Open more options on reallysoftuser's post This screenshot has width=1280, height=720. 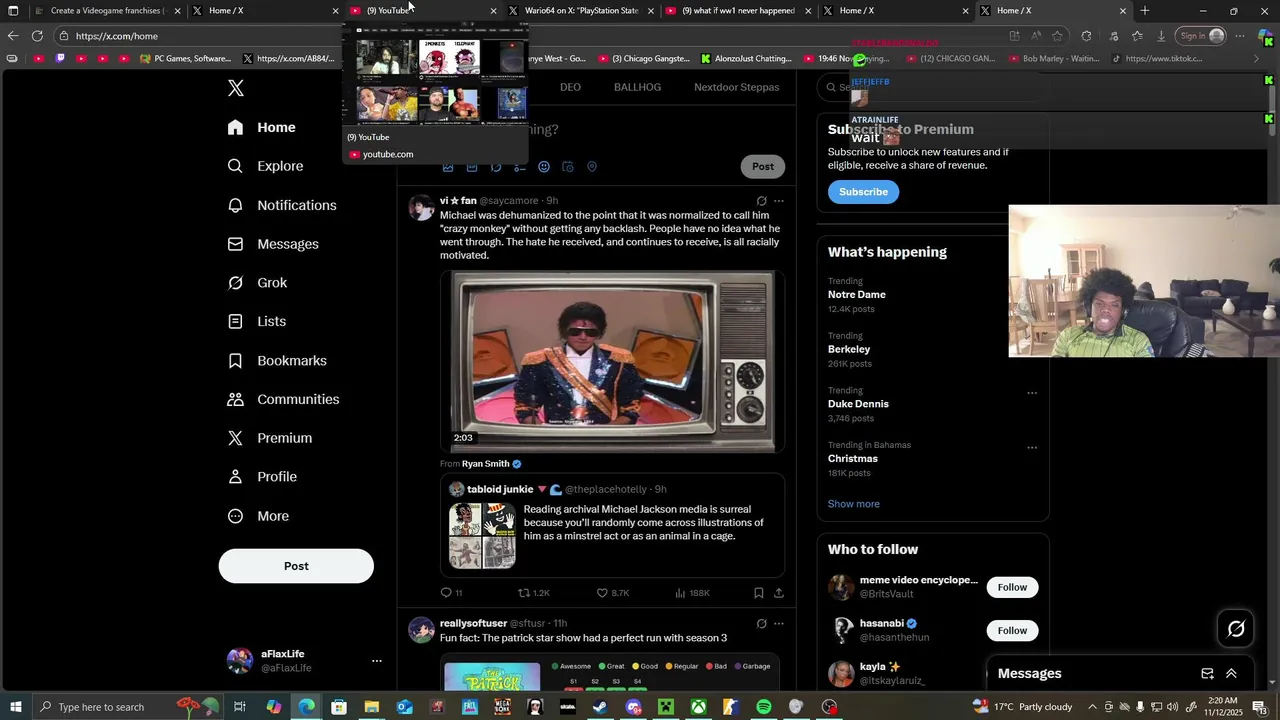779,624
